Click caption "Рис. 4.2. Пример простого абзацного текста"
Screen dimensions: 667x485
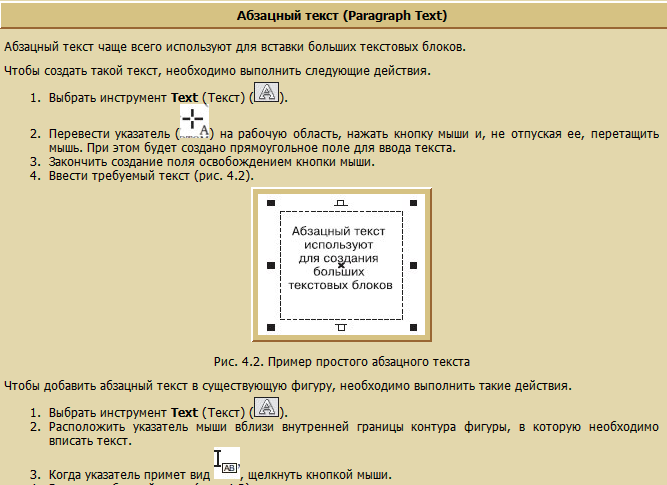pos(342,362)
